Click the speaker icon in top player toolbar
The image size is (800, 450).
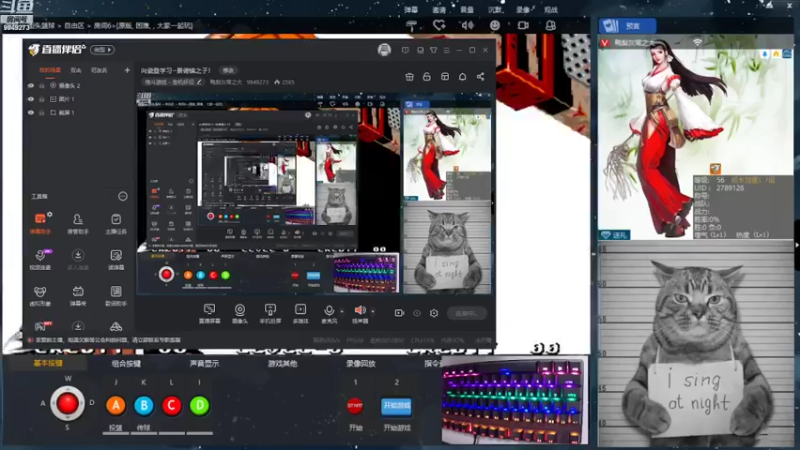(x=467, y=25)
